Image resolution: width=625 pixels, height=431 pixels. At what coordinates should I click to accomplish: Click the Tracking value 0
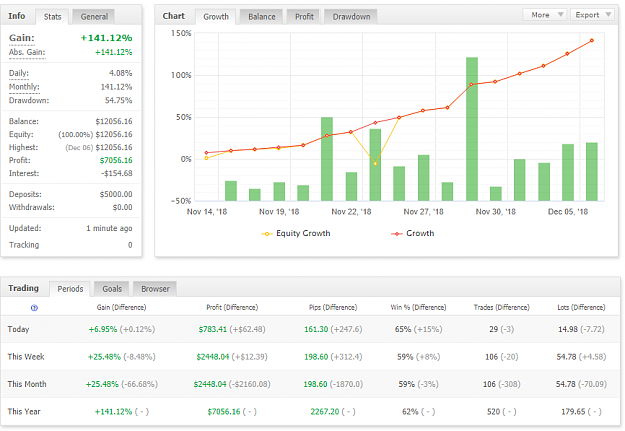click(x=130, y=245)
